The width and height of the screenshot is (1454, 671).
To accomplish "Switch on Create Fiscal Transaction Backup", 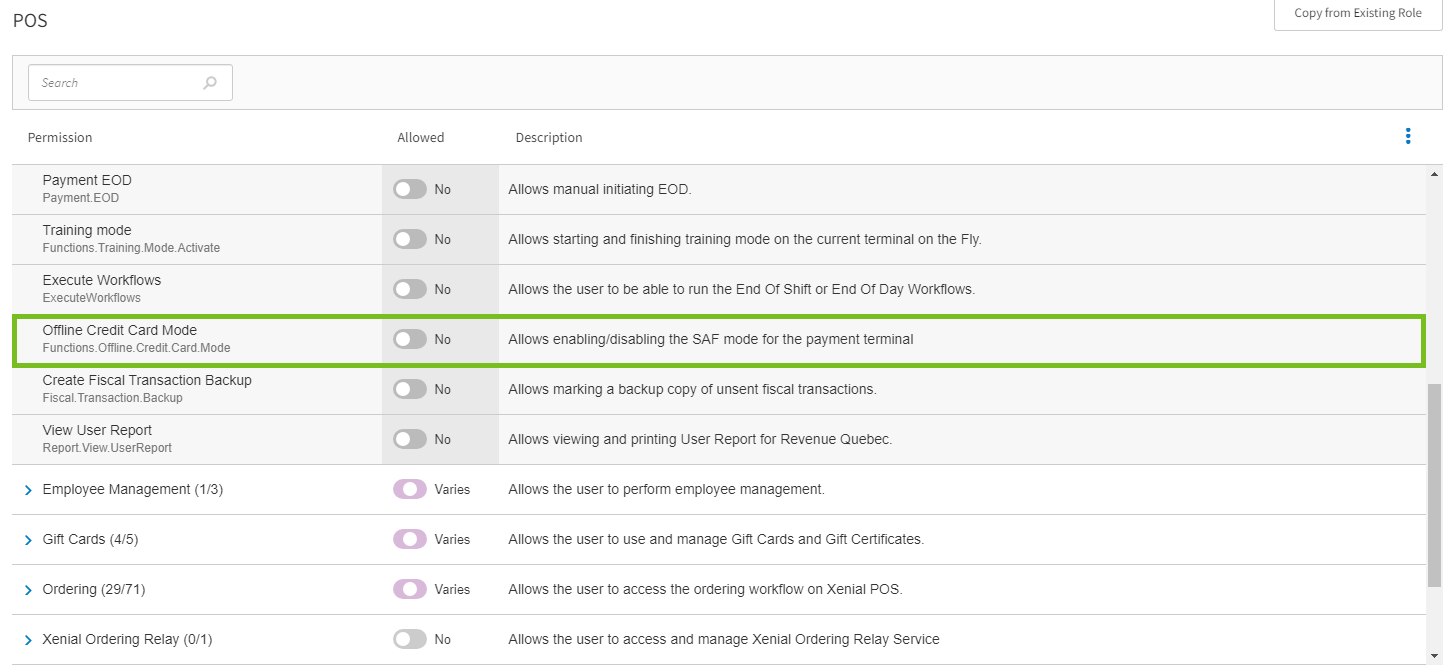I will tap(409, 389).
